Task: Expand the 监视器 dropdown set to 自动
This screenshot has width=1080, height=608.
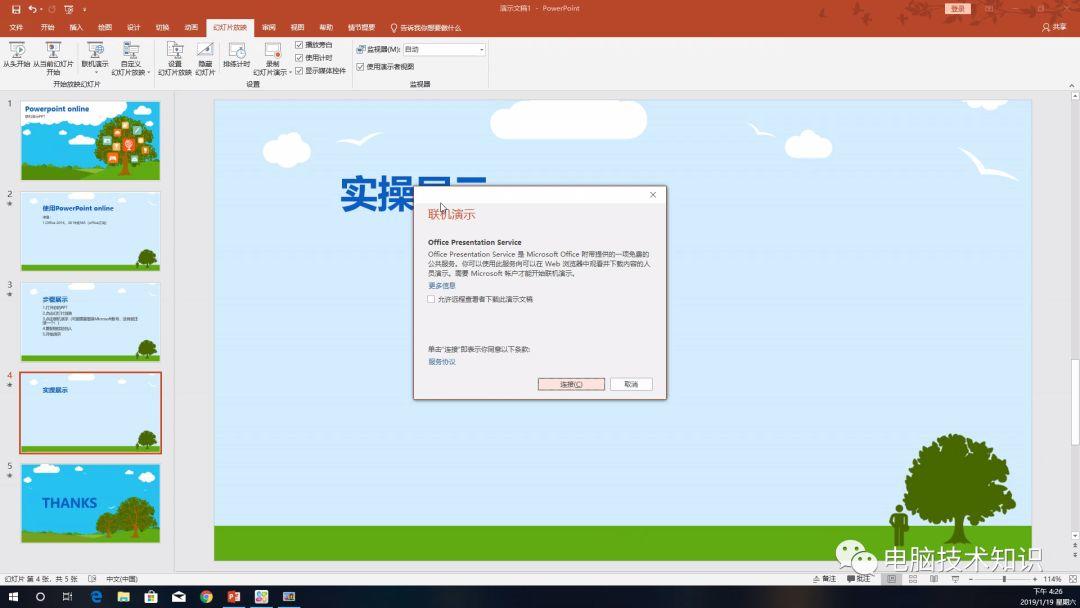Action: coord(444,50)
